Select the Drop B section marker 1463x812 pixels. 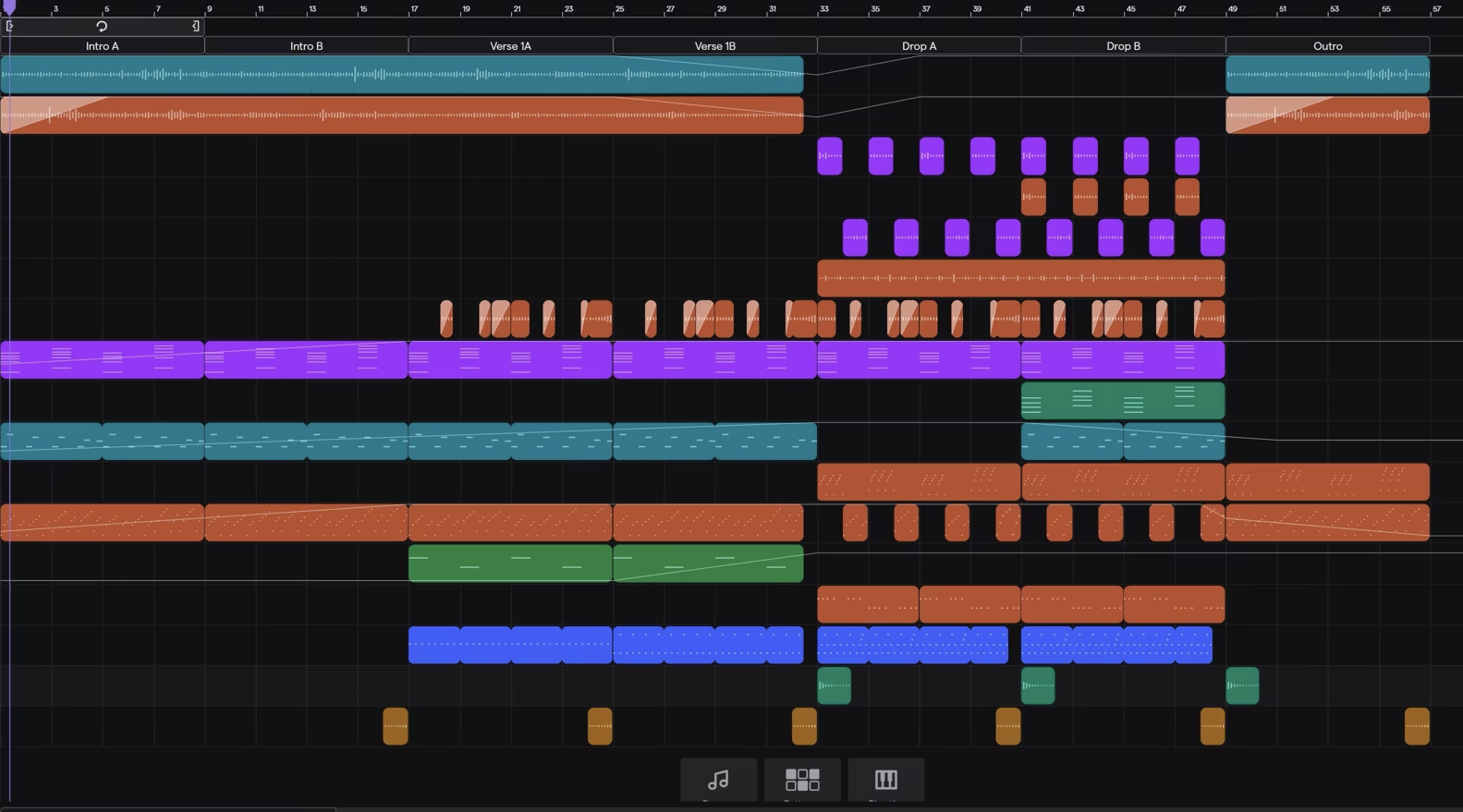click(1123, 45)
